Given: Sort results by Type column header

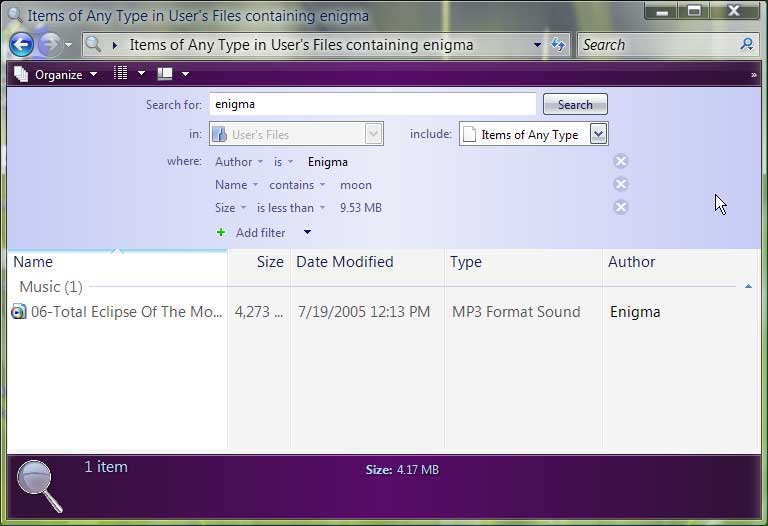Looking at the screenshot, I should coord(524,262).
